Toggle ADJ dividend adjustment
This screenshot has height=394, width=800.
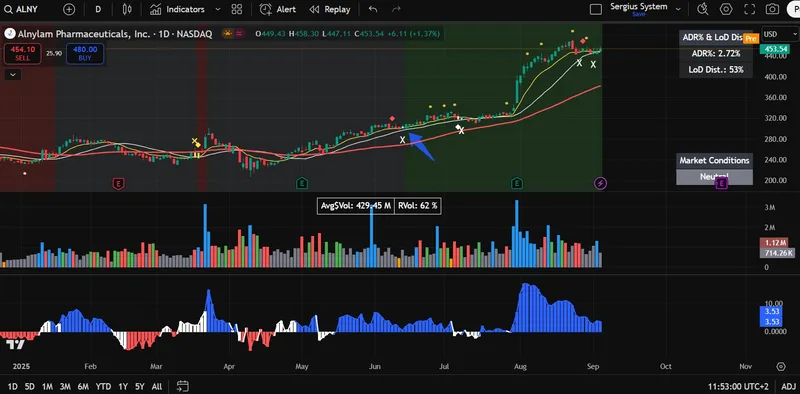pos(788,386)
